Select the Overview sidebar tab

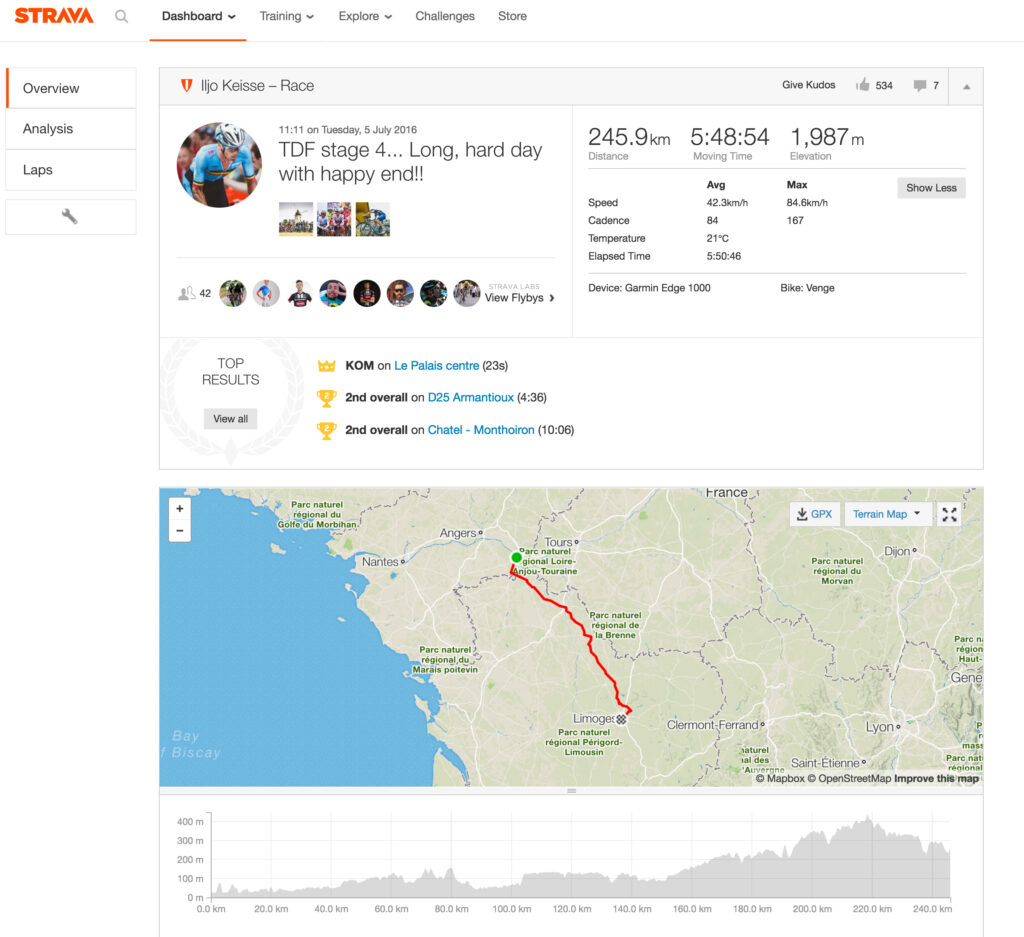click(72, 88)
